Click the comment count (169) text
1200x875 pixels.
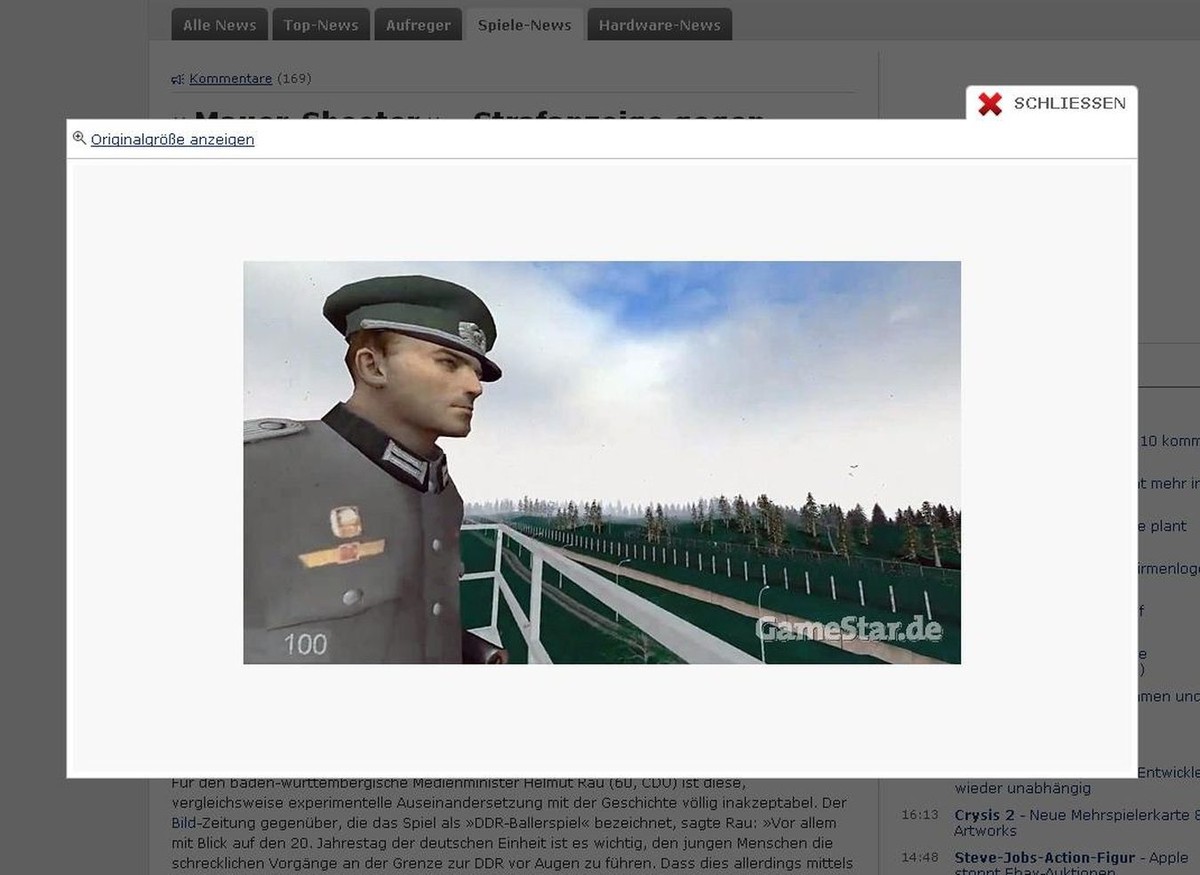click(x=293, y=79)
